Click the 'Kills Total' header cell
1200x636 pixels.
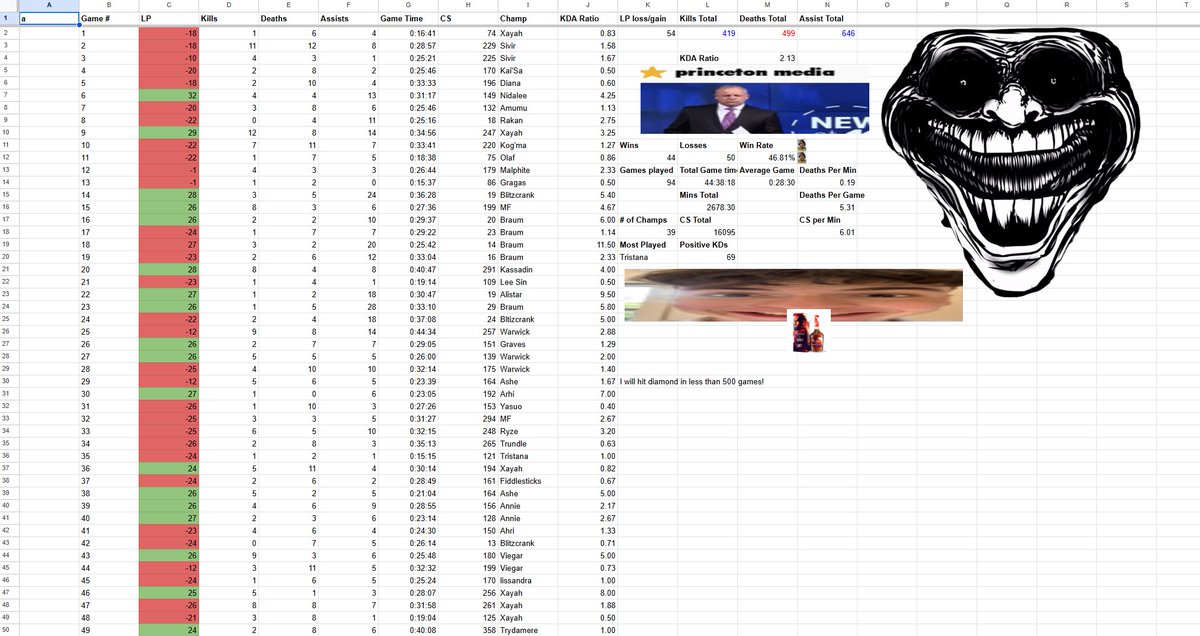click(707, 19)
